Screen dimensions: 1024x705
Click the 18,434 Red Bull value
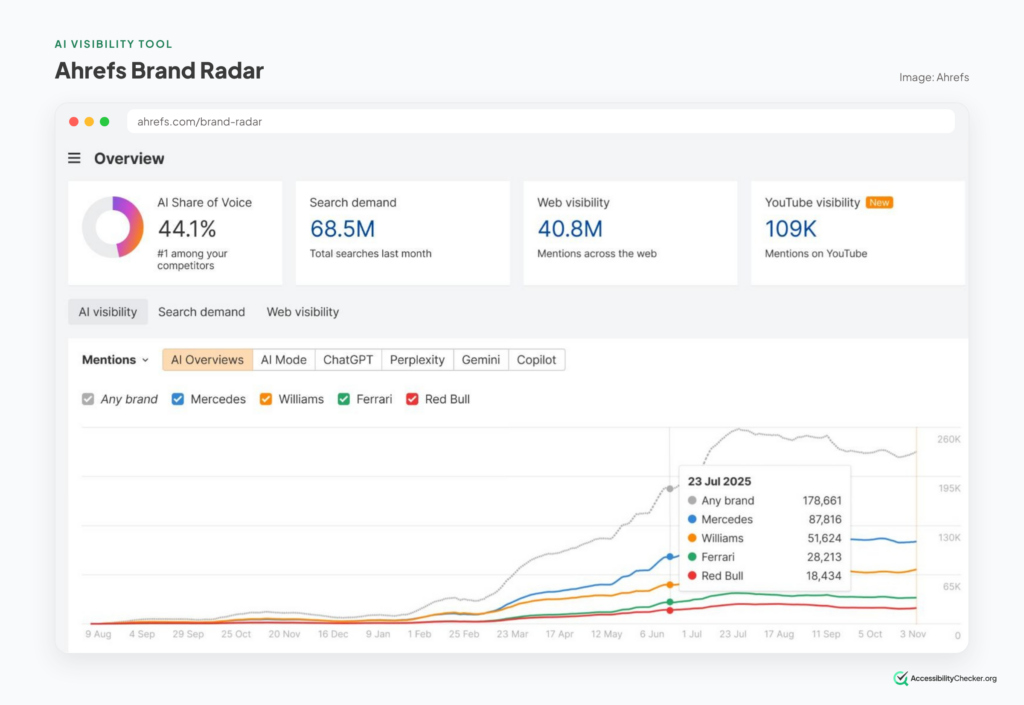point(824,576)
